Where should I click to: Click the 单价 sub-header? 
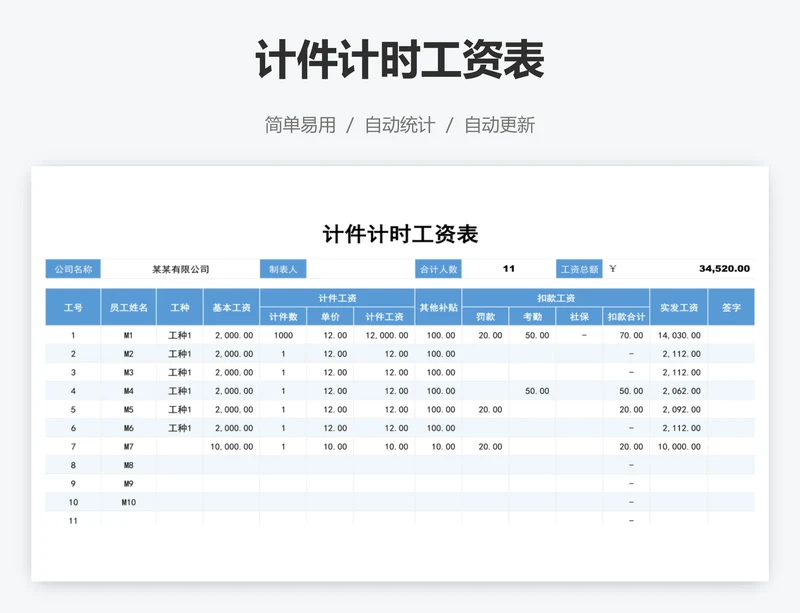[x=330, y=316]
